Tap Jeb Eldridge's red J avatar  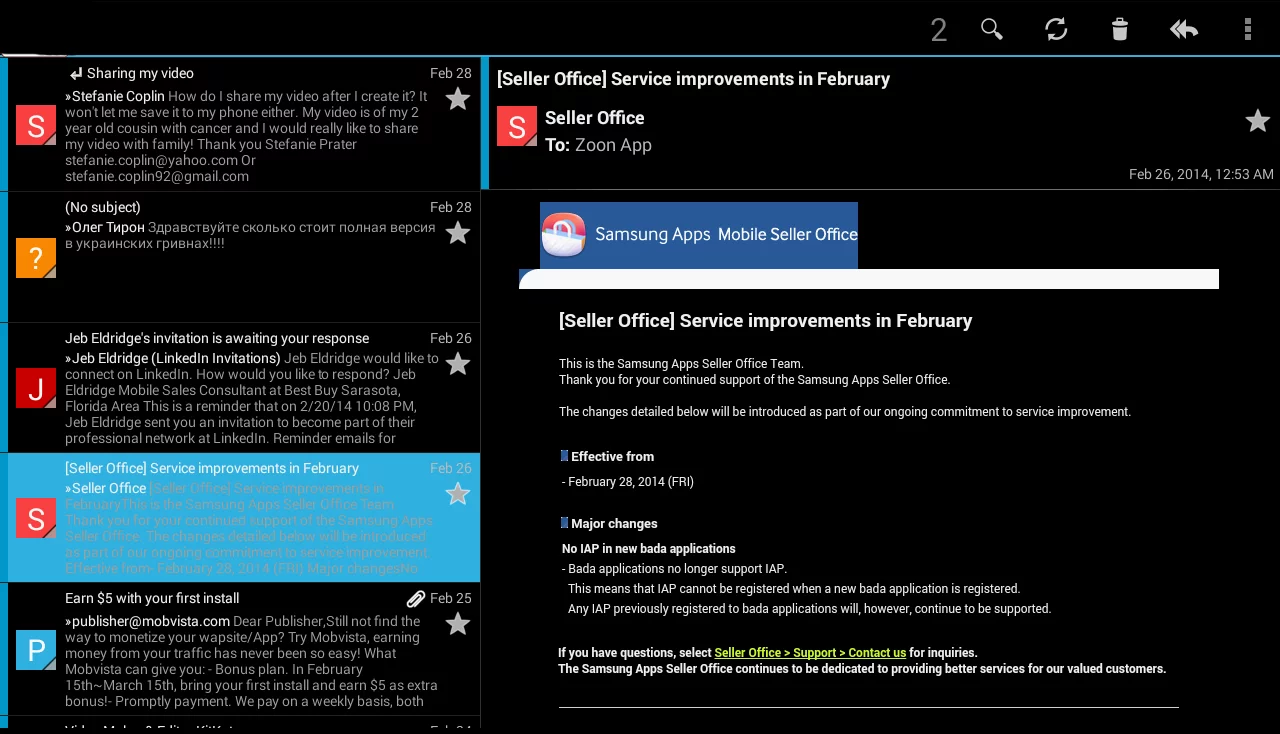click(36, 388)
